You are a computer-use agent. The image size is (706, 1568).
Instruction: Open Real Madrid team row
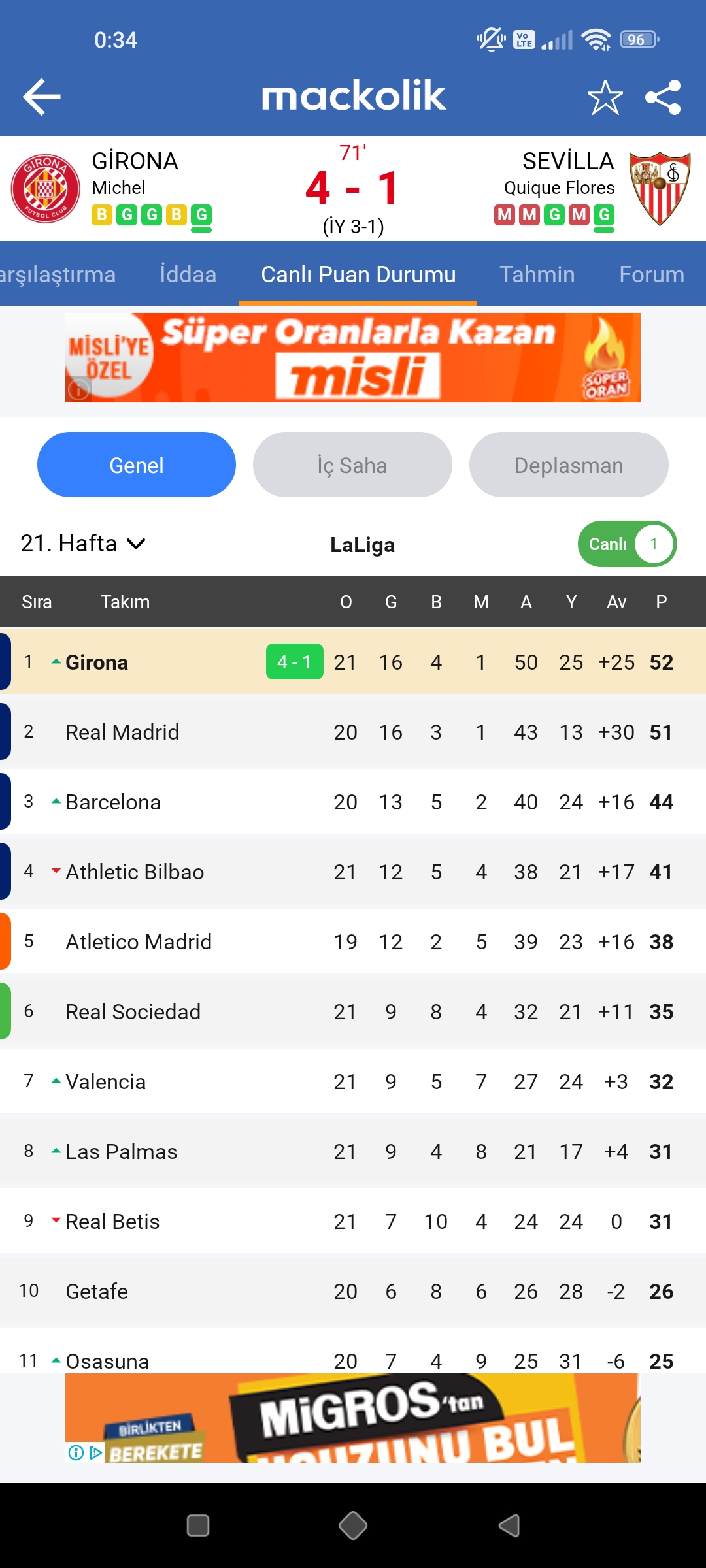click(x=353, y=732)
